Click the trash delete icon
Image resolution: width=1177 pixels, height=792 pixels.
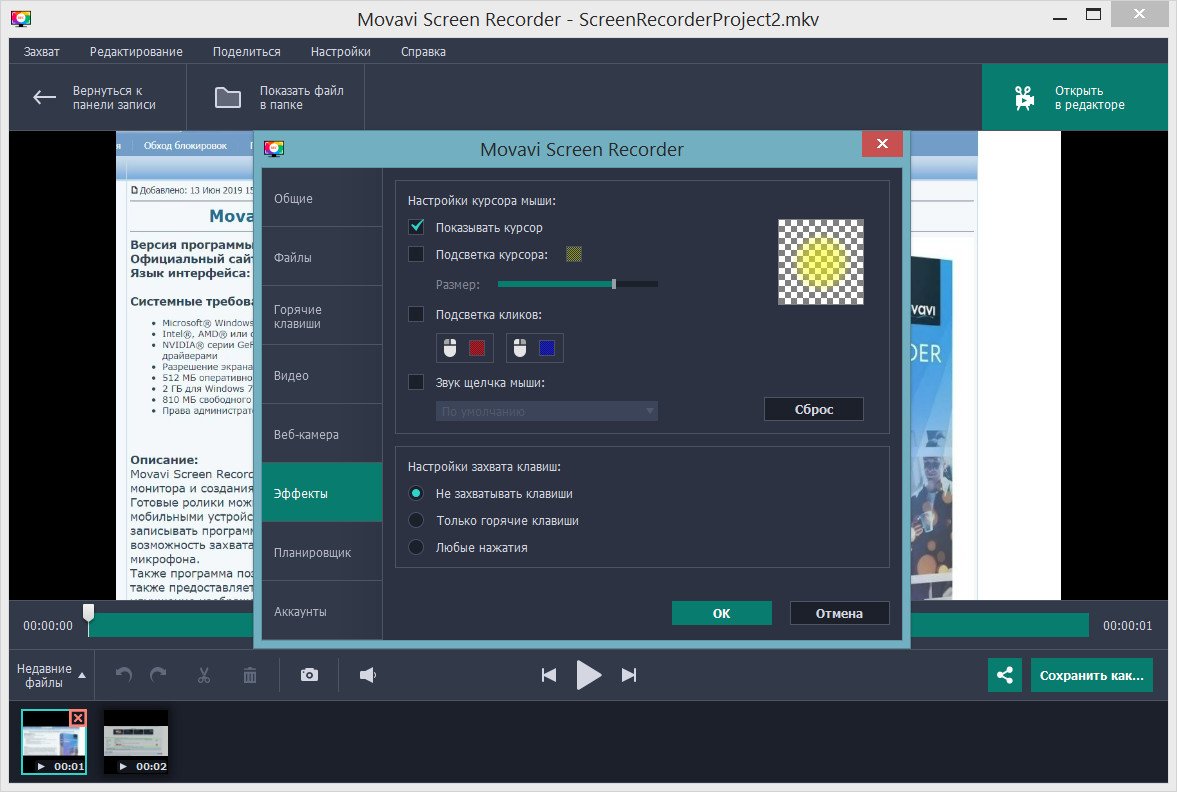(250, 675)
